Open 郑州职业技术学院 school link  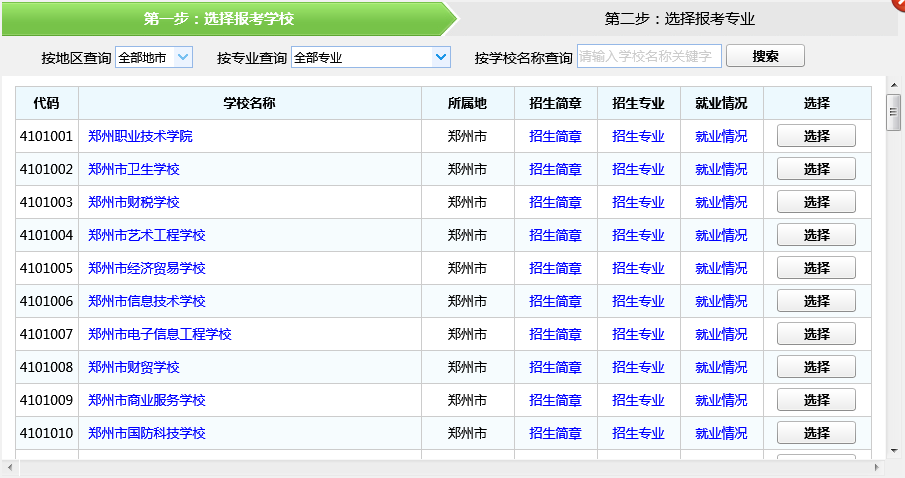coord(140,136)
